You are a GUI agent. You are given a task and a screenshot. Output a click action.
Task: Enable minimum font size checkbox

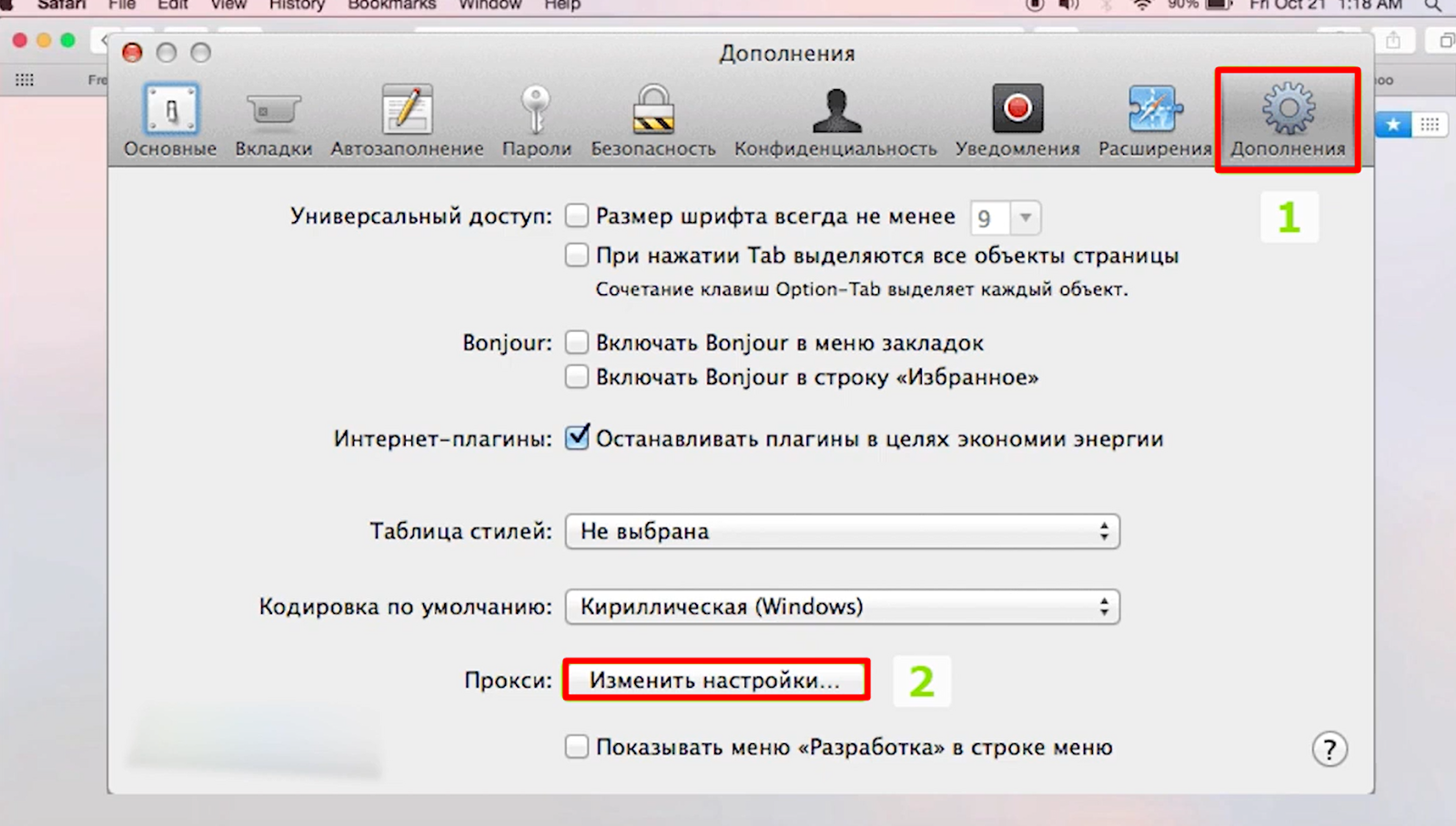(x=577, y=216)
